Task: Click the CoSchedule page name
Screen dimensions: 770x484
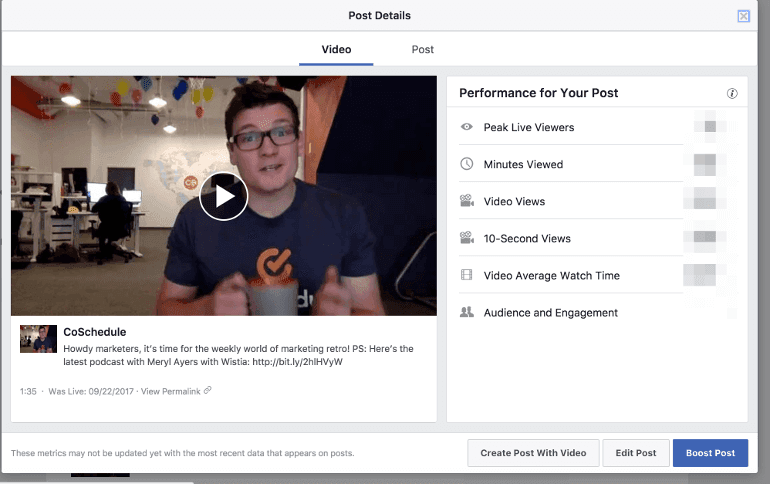Action: pyautogui.click(x=94, y=332)
